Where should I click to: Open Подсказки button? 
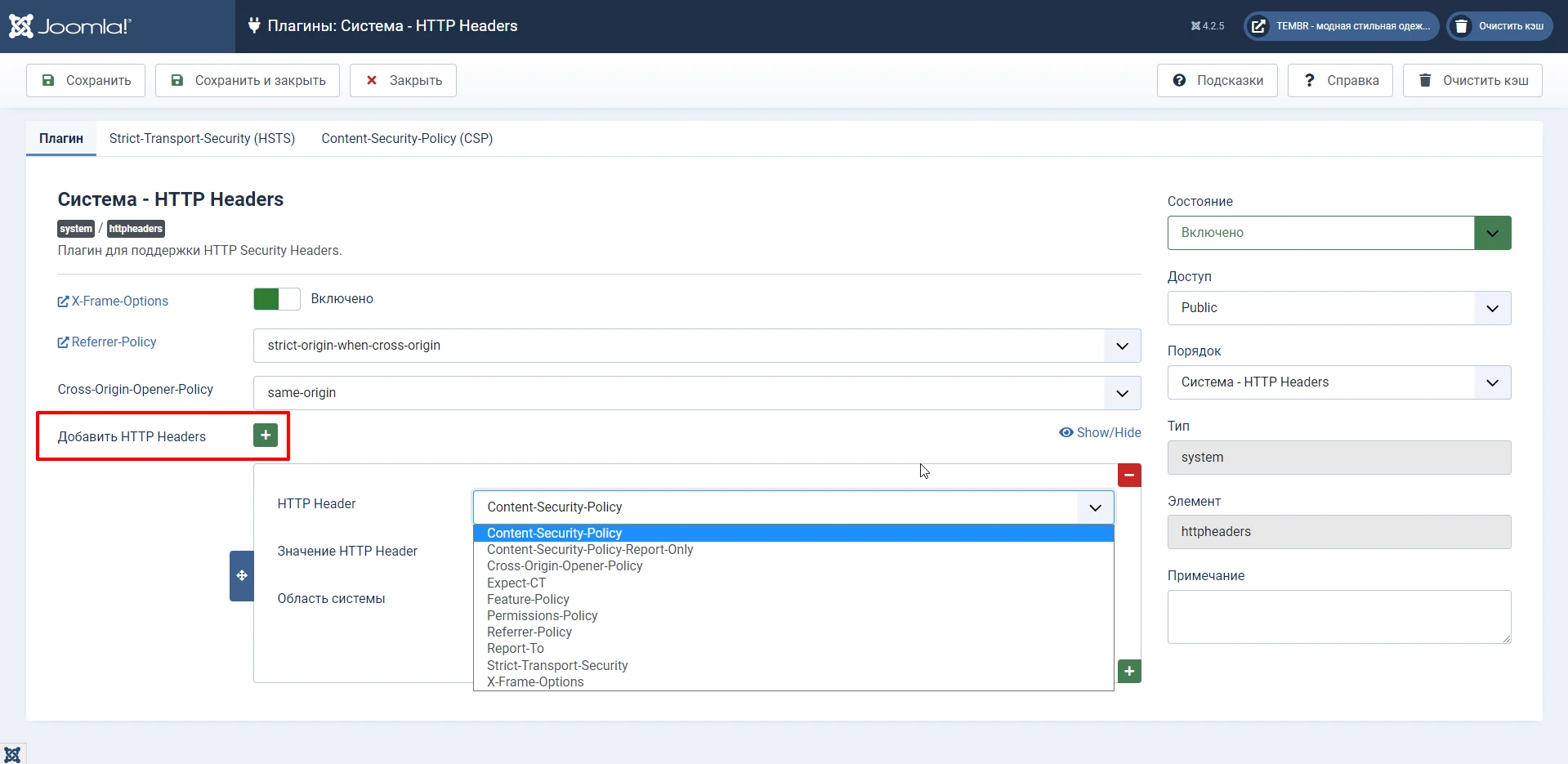(x=1217, y=81)
